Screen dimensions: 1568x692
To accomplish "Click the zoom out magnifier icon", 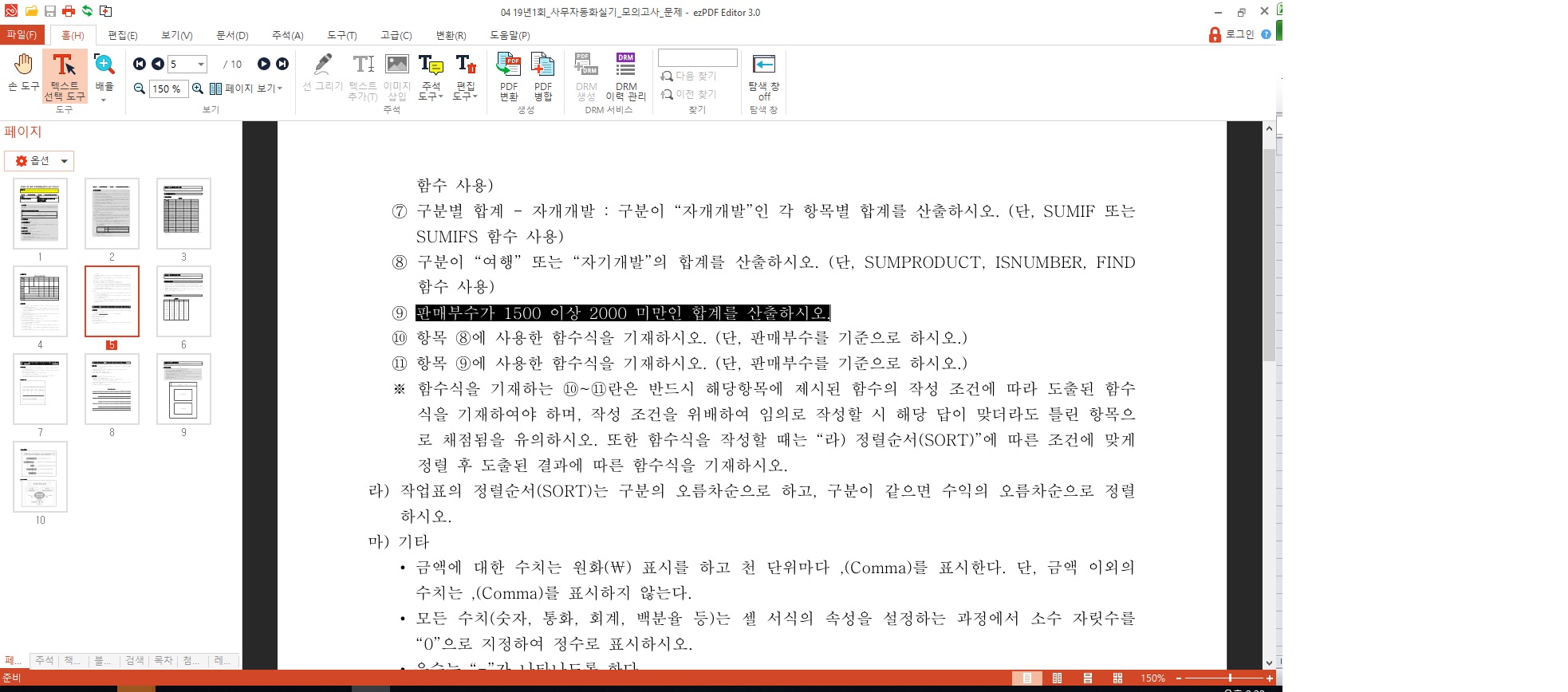I will (x=140, y=88).
